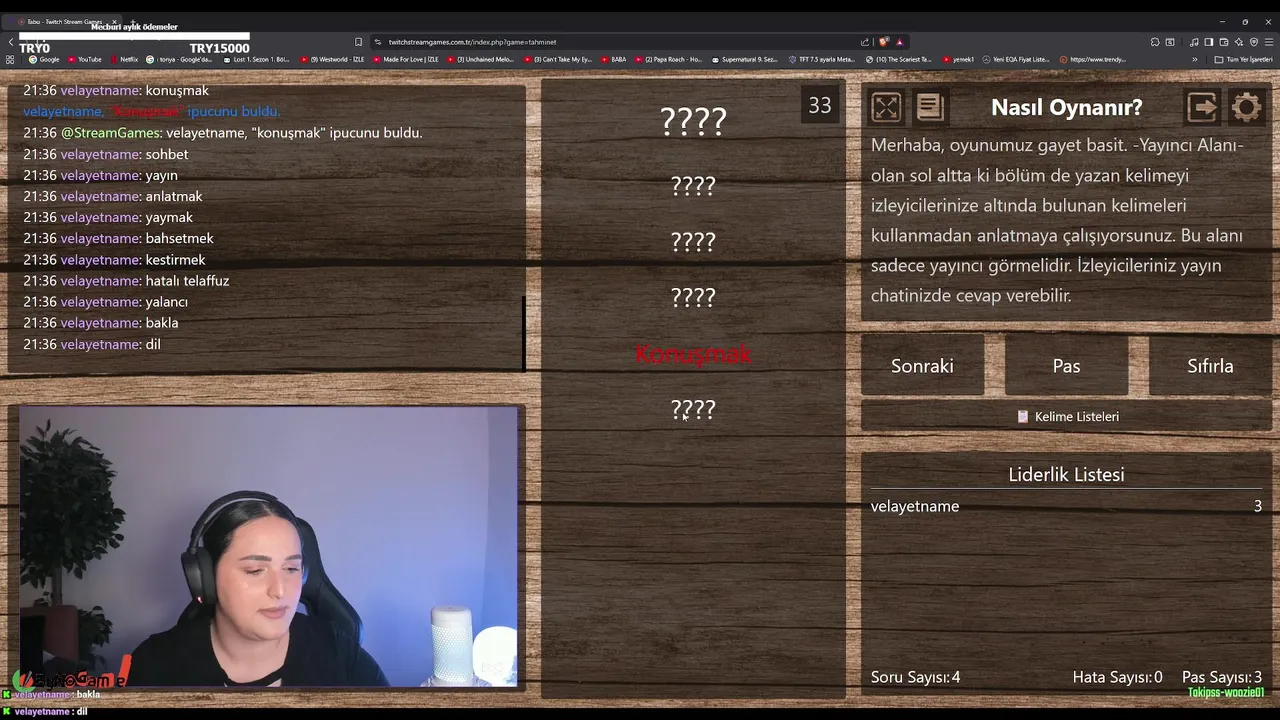Open Kelime Listeleri word lists
This screenshot has height=720, width=1280.
(1066, 416)
